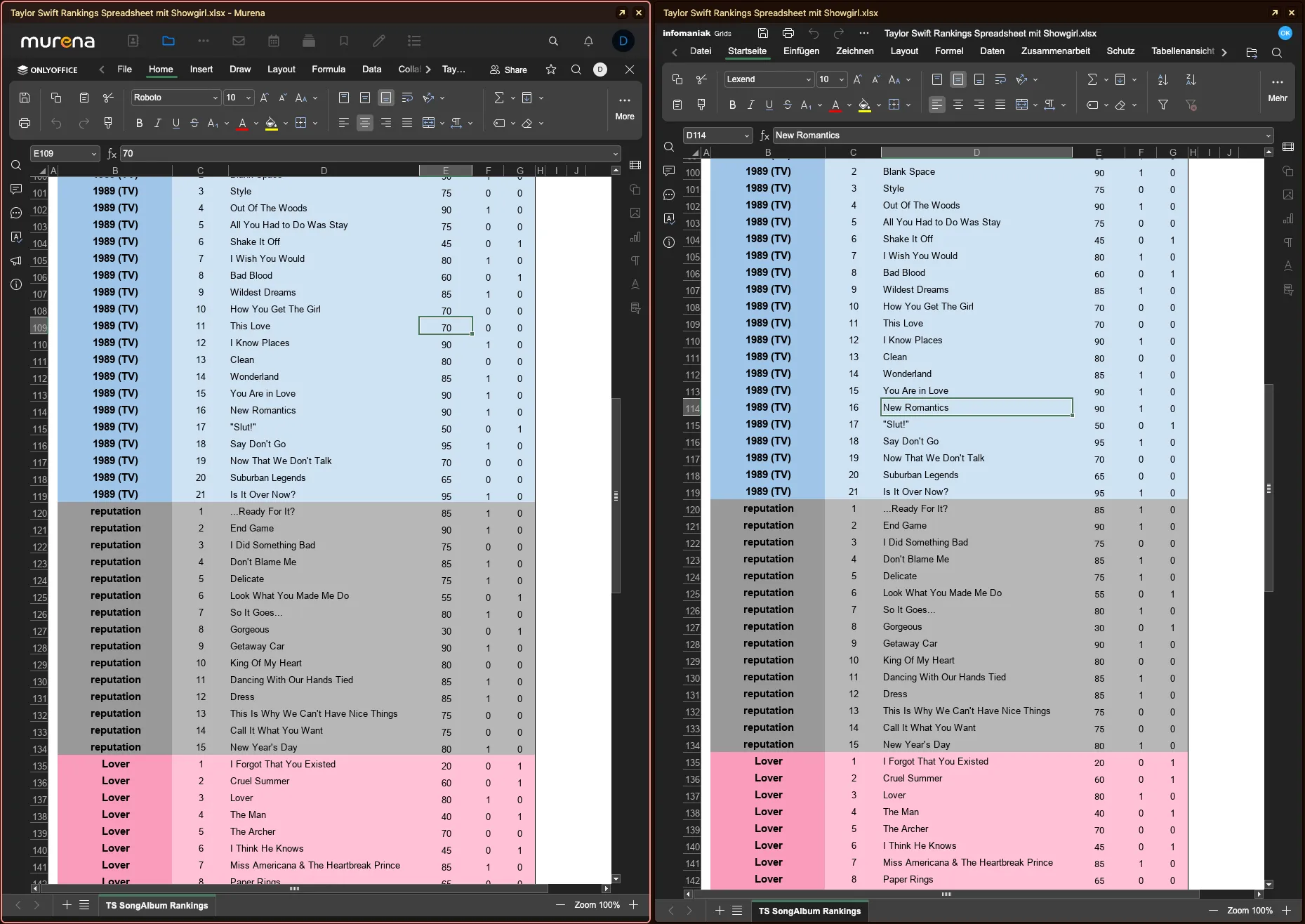Switch to the Zusammenarbeit tab
Viewport: 1305px width, 924px height.
point(1055,51)
